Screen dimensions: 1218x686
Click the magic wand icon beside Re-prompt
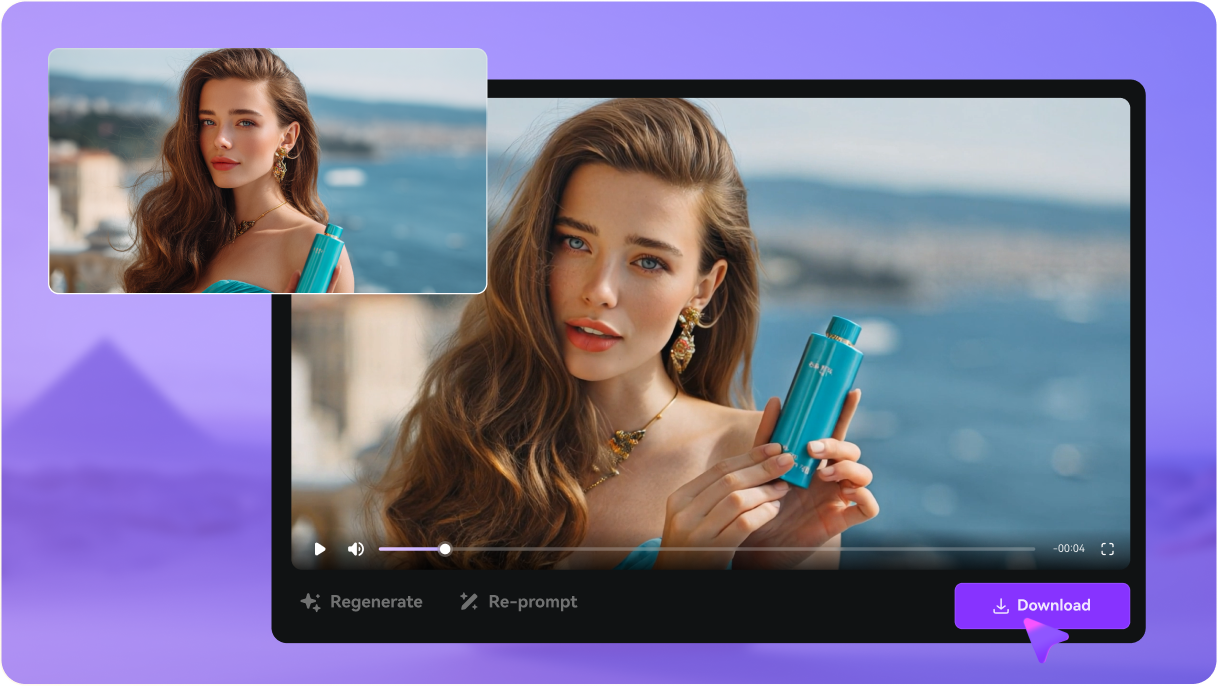tap(468, 602)
